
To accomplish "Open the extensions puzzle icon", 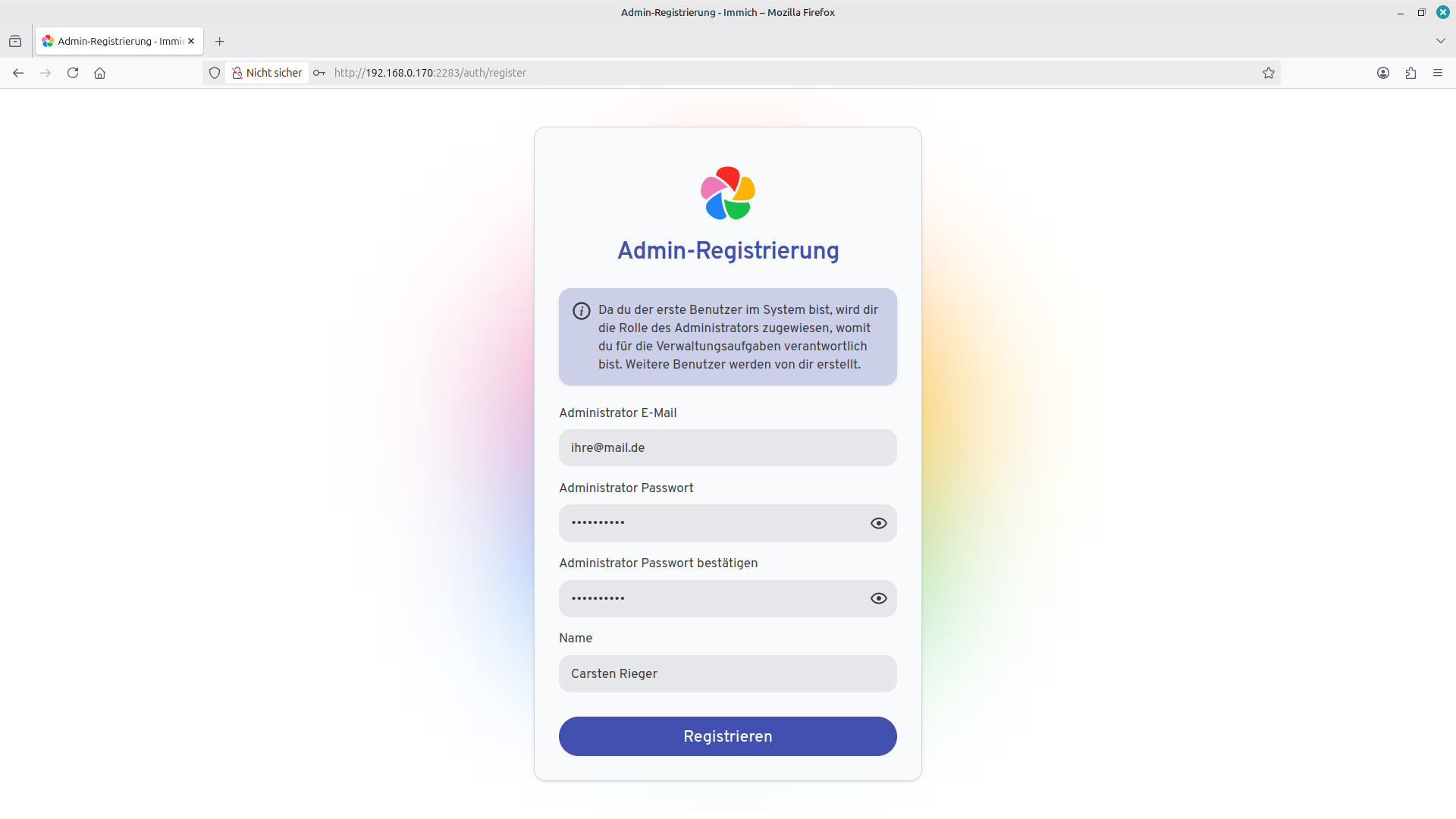I will click(1410, 73).
